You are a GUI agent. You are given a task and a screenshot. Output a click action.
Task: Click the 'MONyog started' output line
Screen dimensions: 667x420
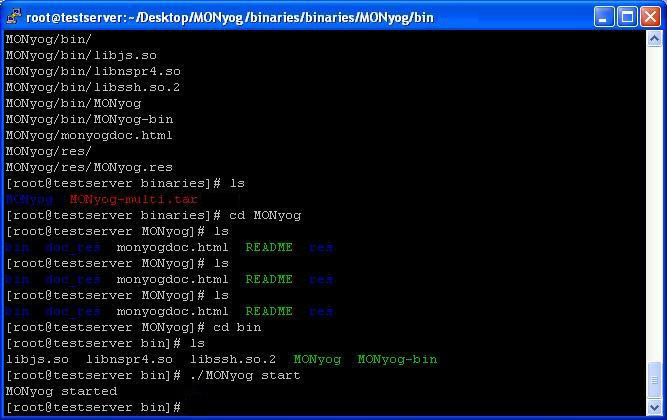pos(61,391)
